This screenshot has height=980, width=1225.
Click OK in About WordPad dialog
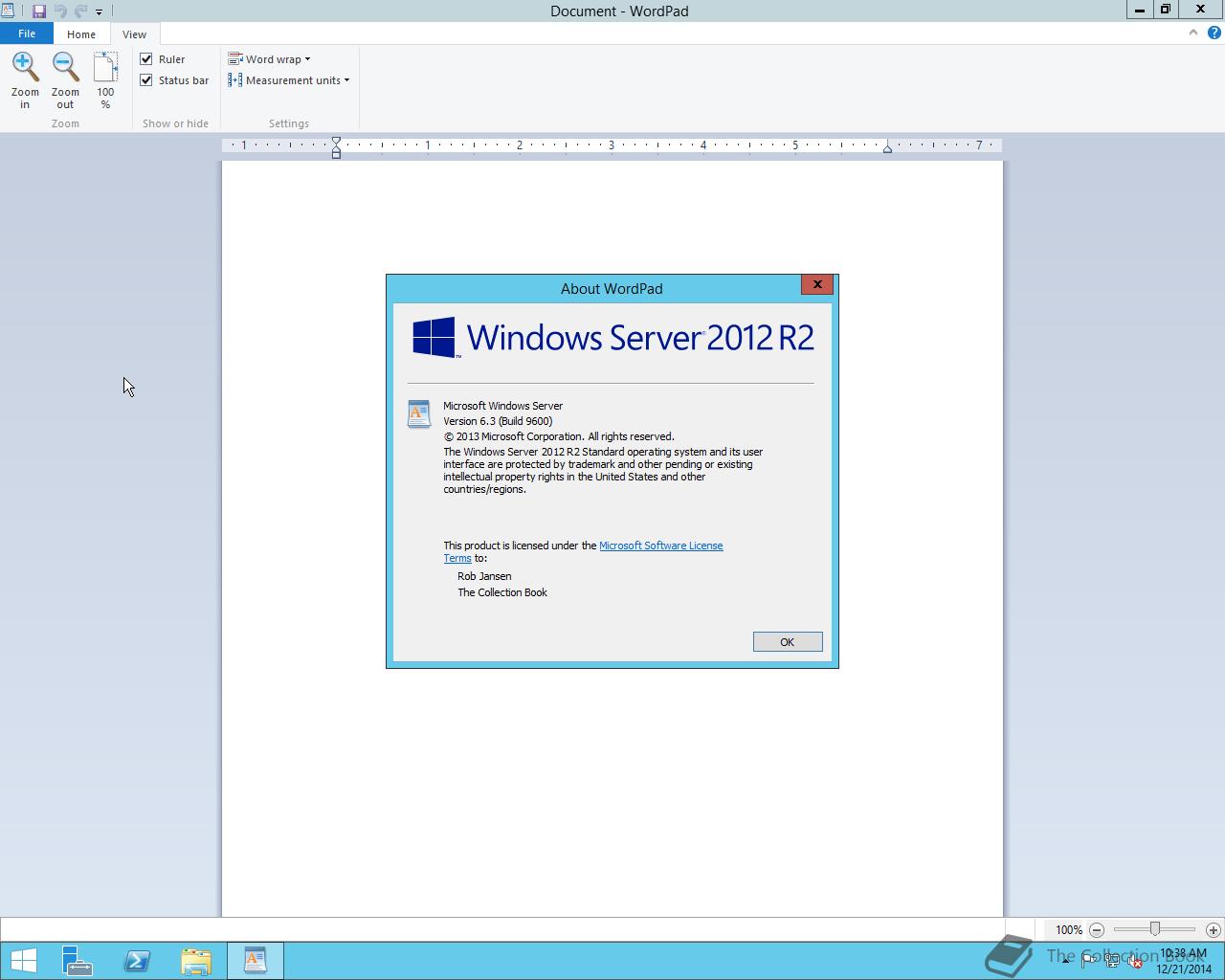click(x=788, y=642)
